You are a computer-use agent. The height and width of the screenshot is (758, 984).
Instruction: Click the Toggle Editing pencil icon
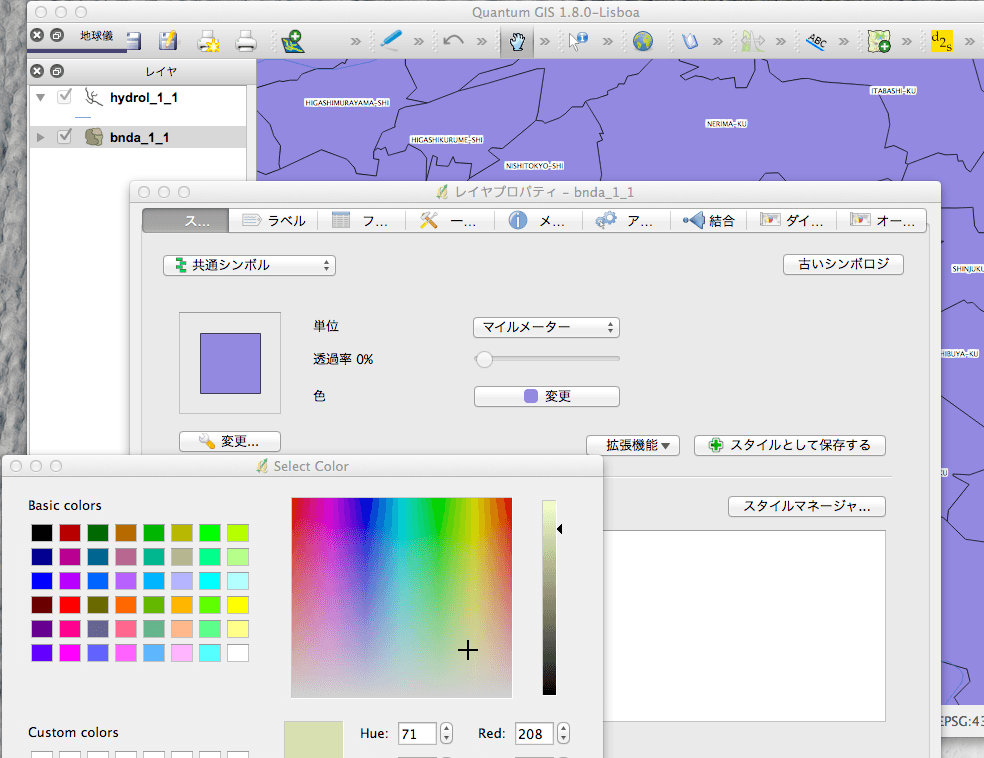[390, 41]
